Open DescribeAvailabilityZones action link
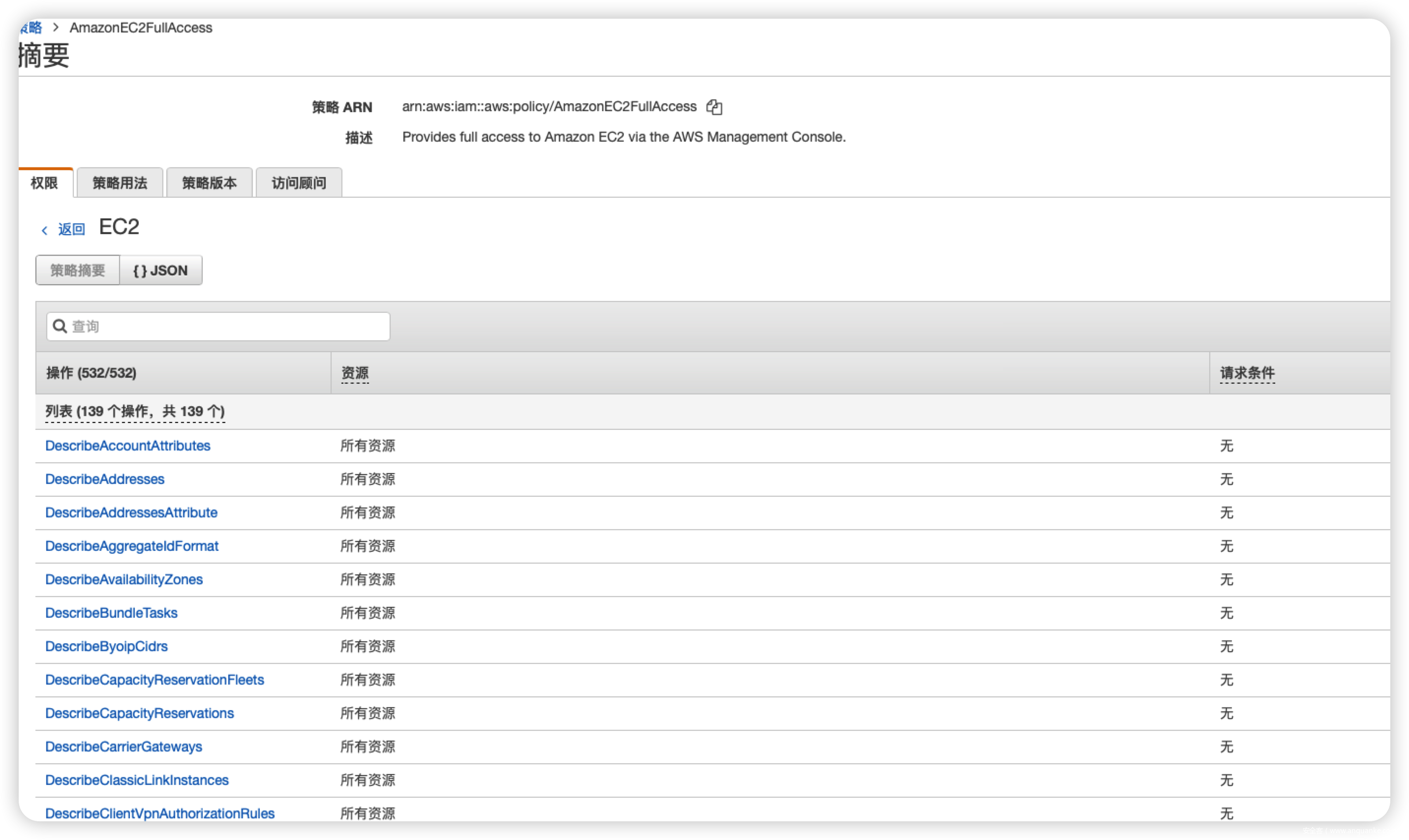The image size is (1409, 840). (x=124, y=580)
